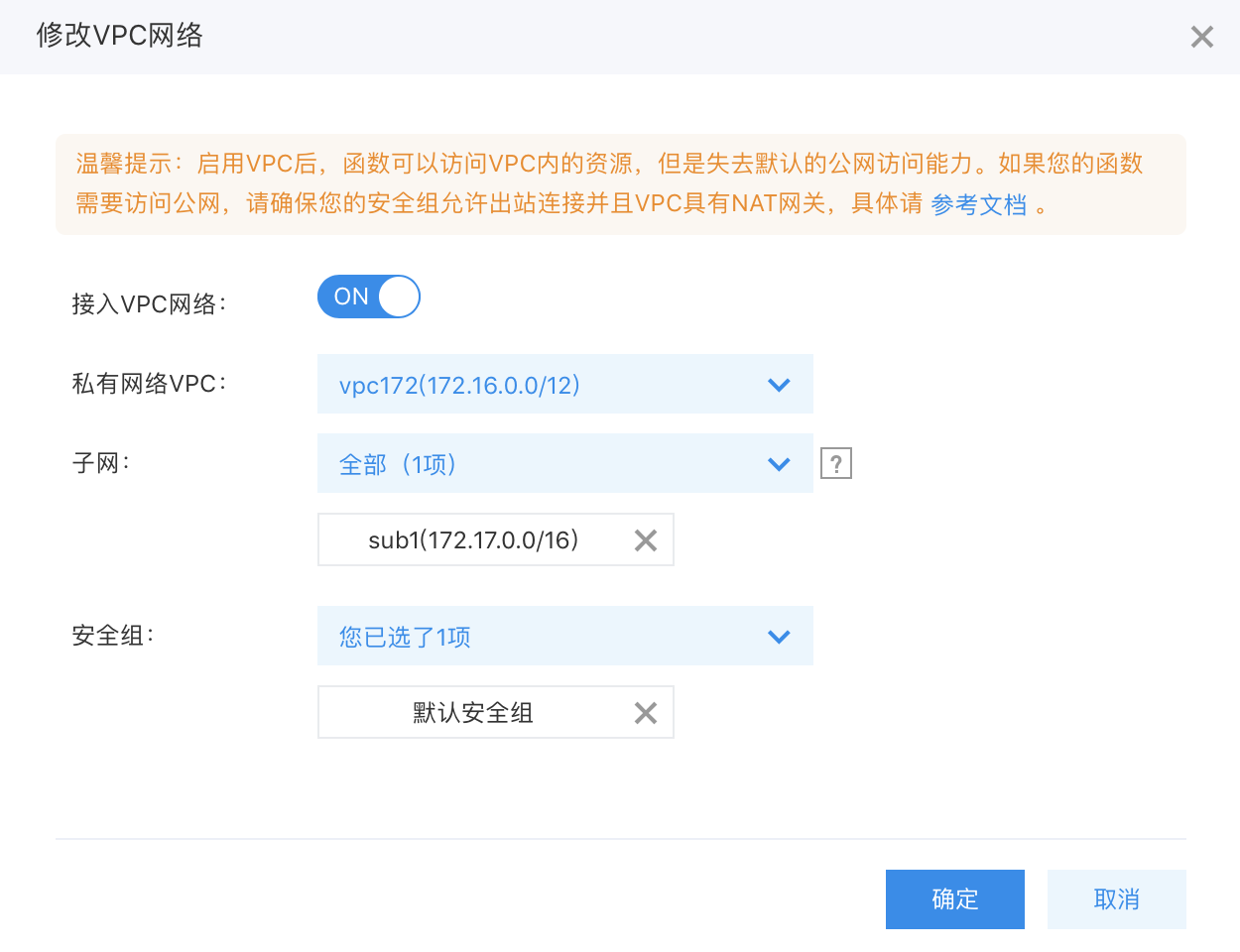Viewport: 1240px width, 952px height.
Task: Click the 修改VPC网络 dialog title
Action: click(x=119, y=36)
